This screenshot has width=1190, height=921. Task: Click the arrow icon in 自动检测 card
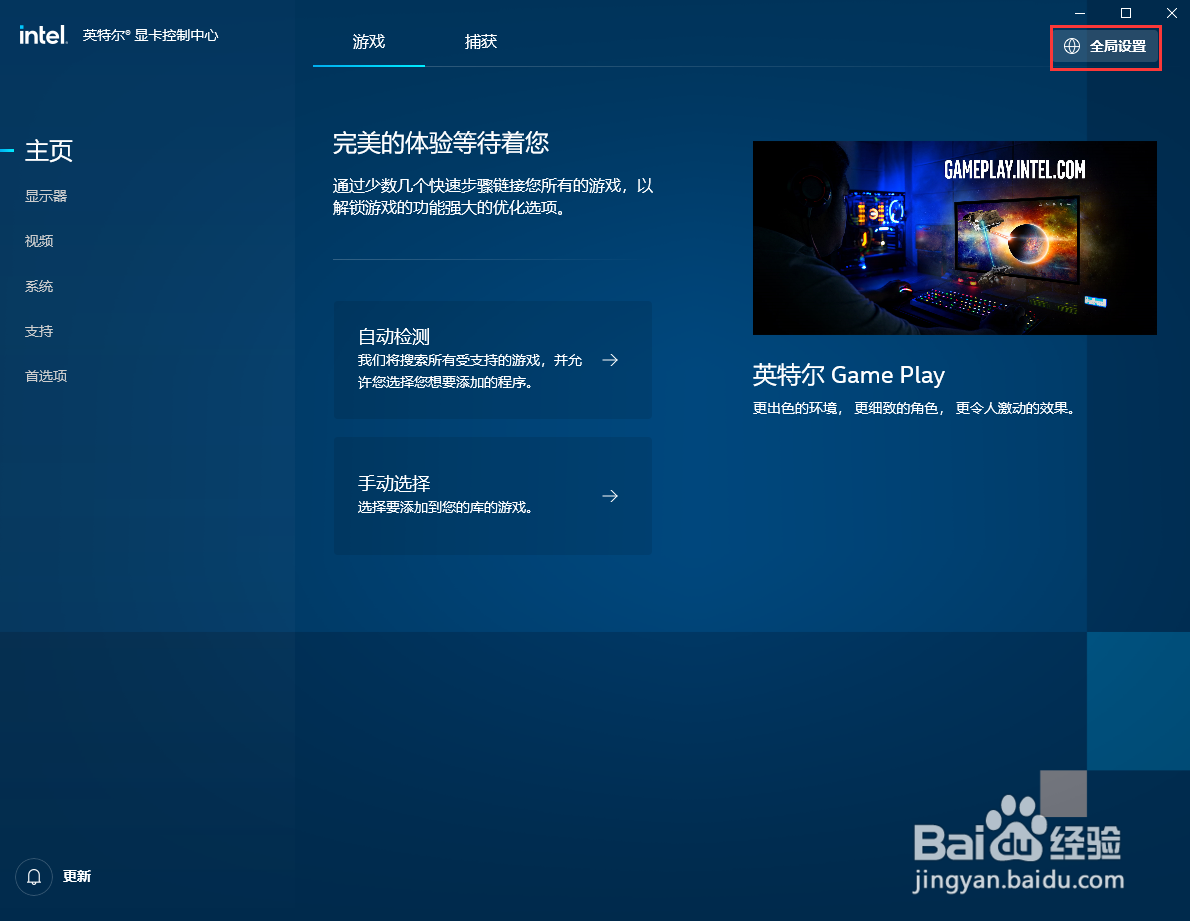[x=610, y=360]
